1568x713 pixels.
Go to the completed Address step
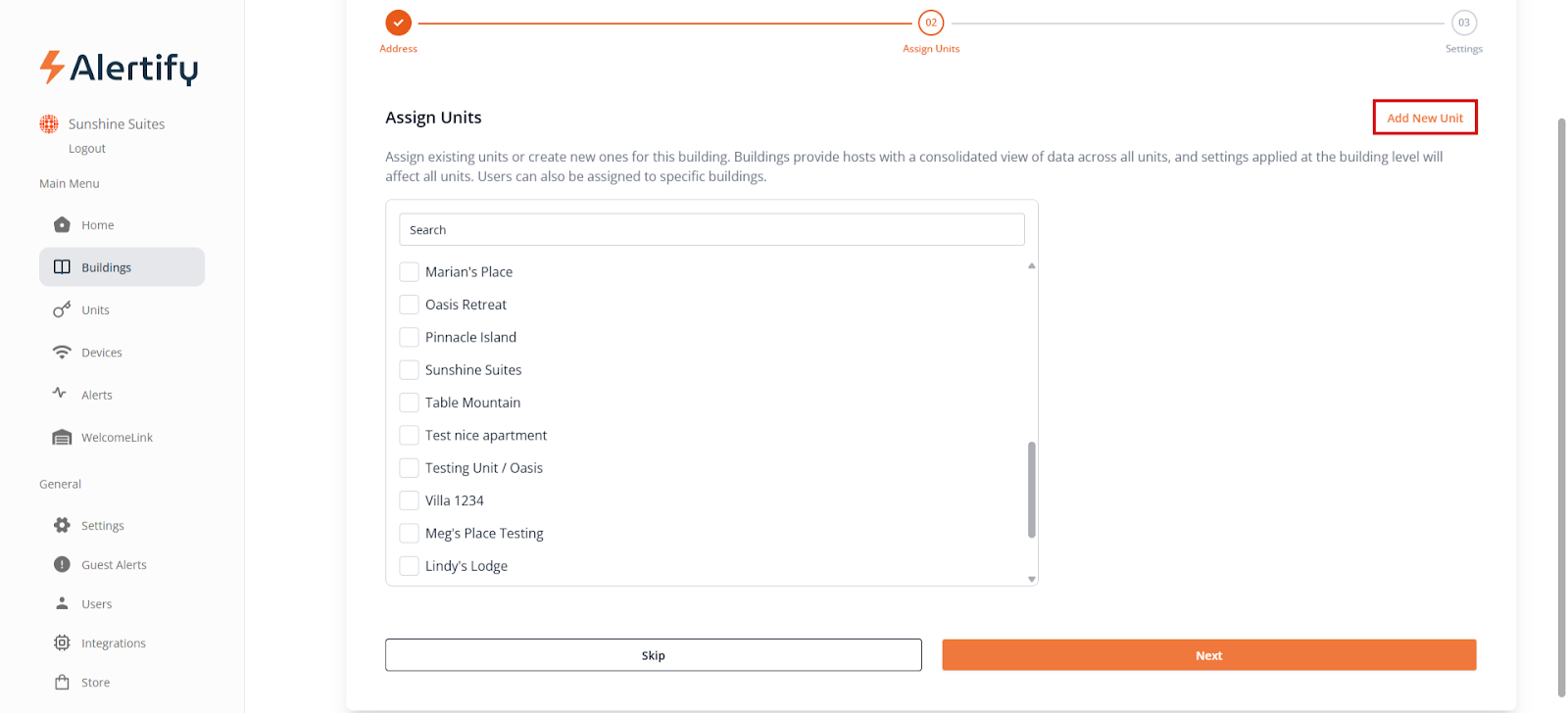coord(398,23)
